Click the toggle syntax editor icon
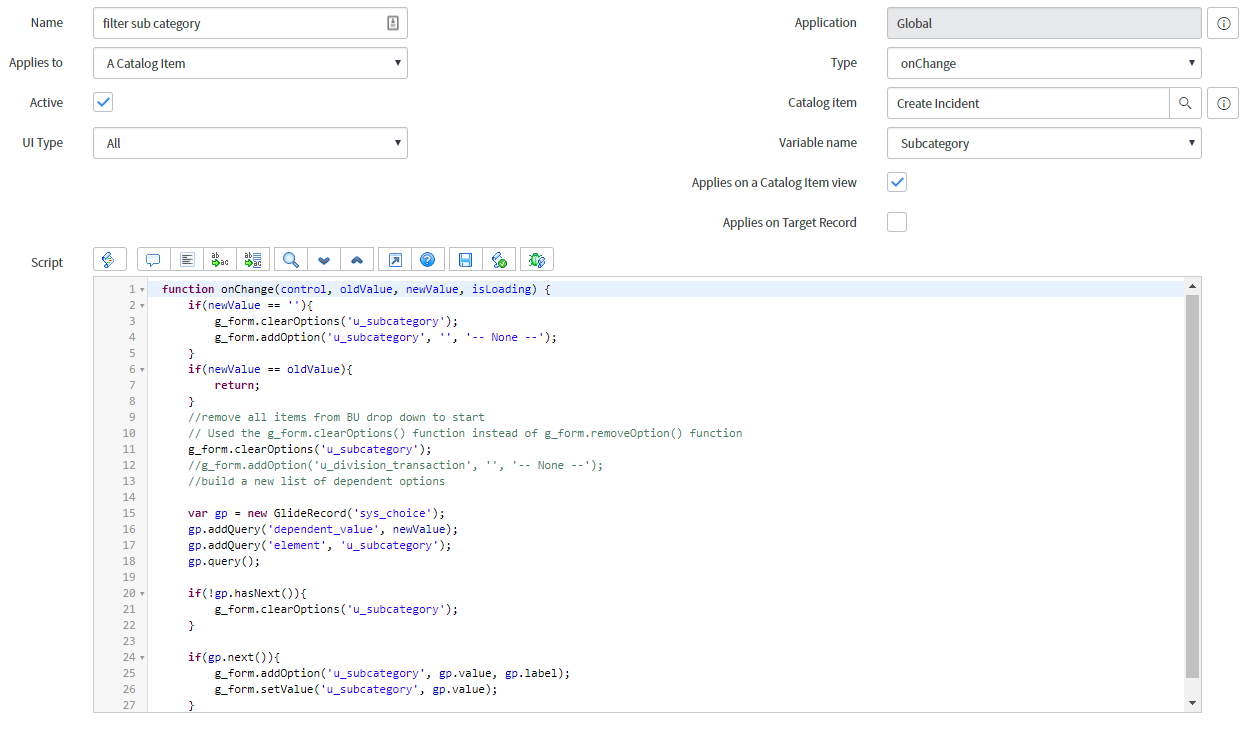This screenshot has width=1256, height=737. click(109, 260)
